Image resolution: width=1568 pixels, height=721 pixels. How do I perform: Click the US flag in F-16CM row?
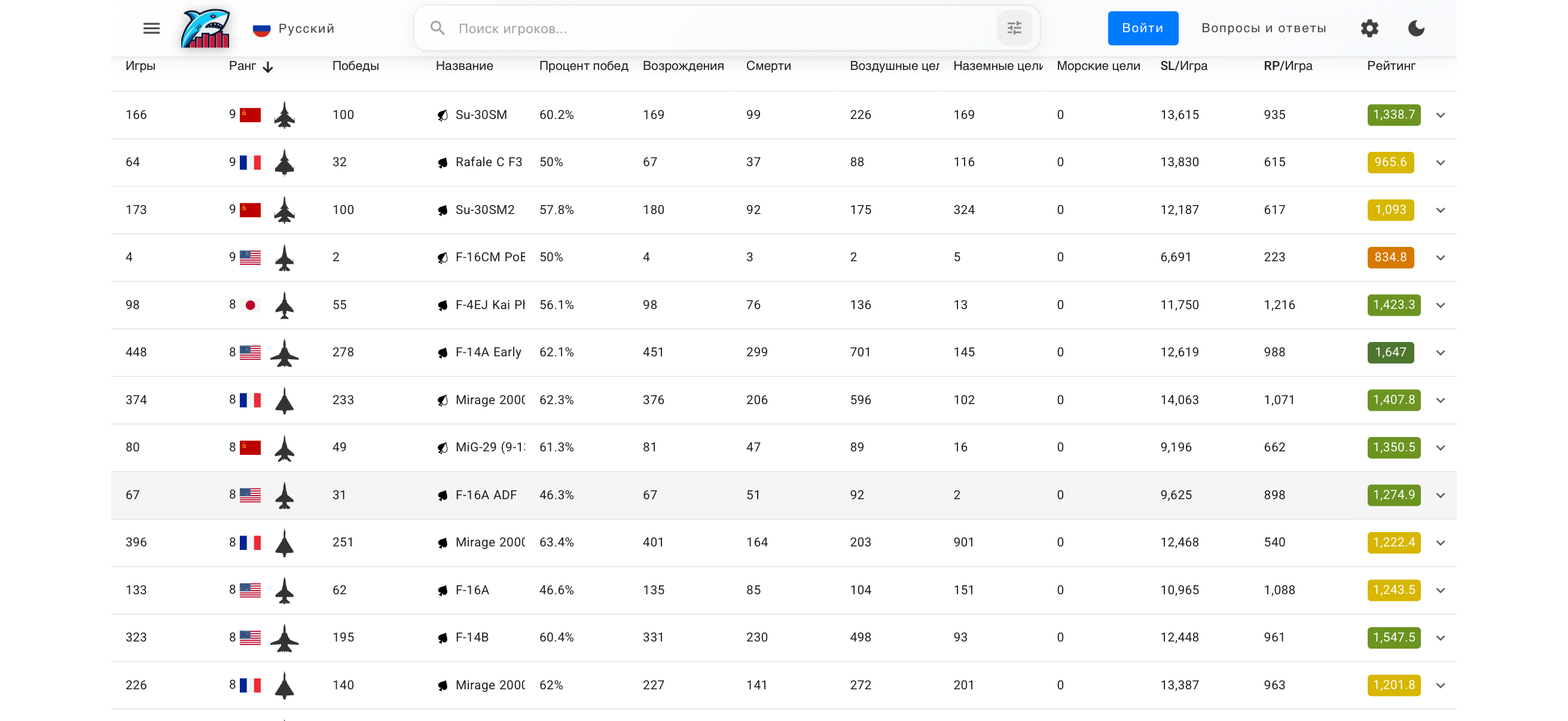pyautogui.click(x=250, y=257)
